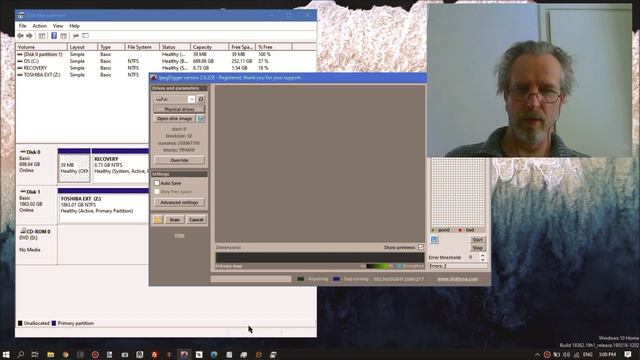Show hidden icons in the system tray
The height and width of the screenshot is (360, 640).
[x=538, y=354]
